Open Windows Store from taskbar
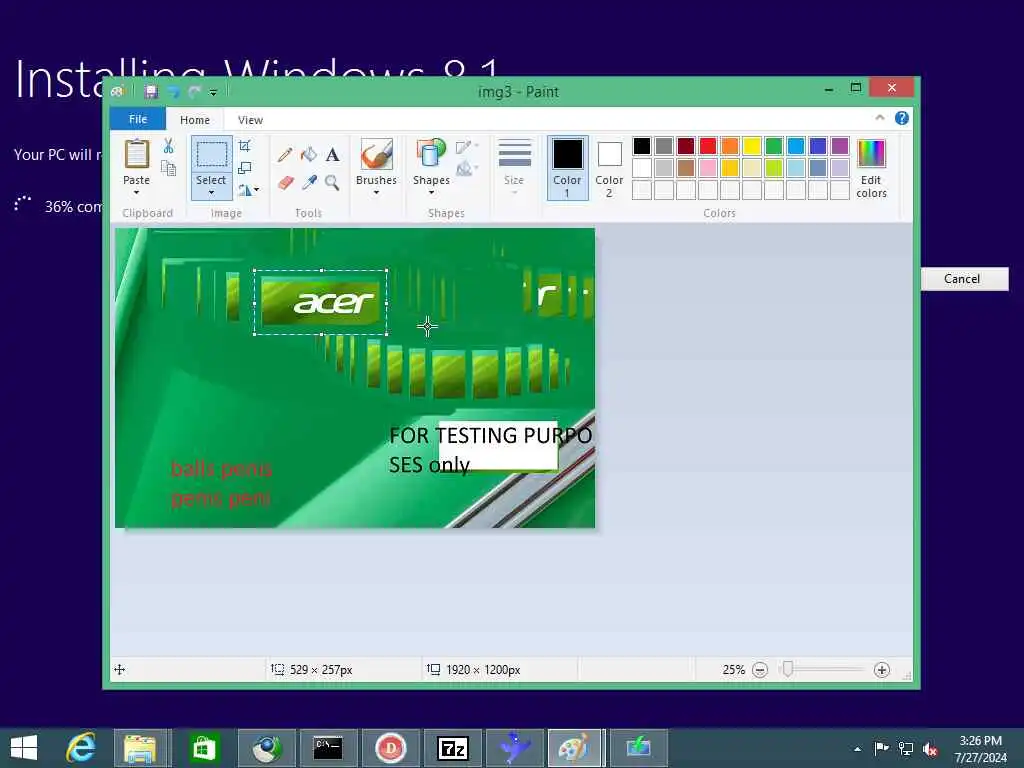The width and height of the screenshot is (1024, 768). click(203, 748)
